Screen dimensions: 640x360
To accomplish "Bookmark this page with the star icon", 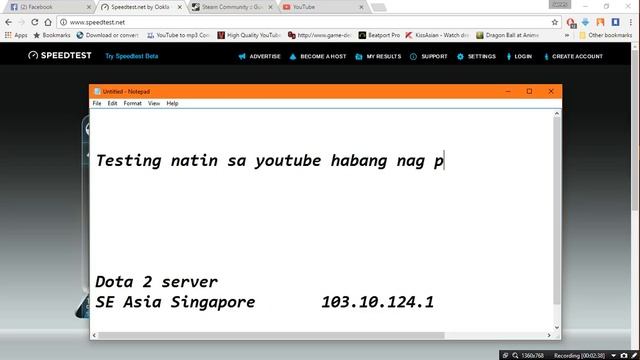I will pyautogui.click(x=554, y=22).
